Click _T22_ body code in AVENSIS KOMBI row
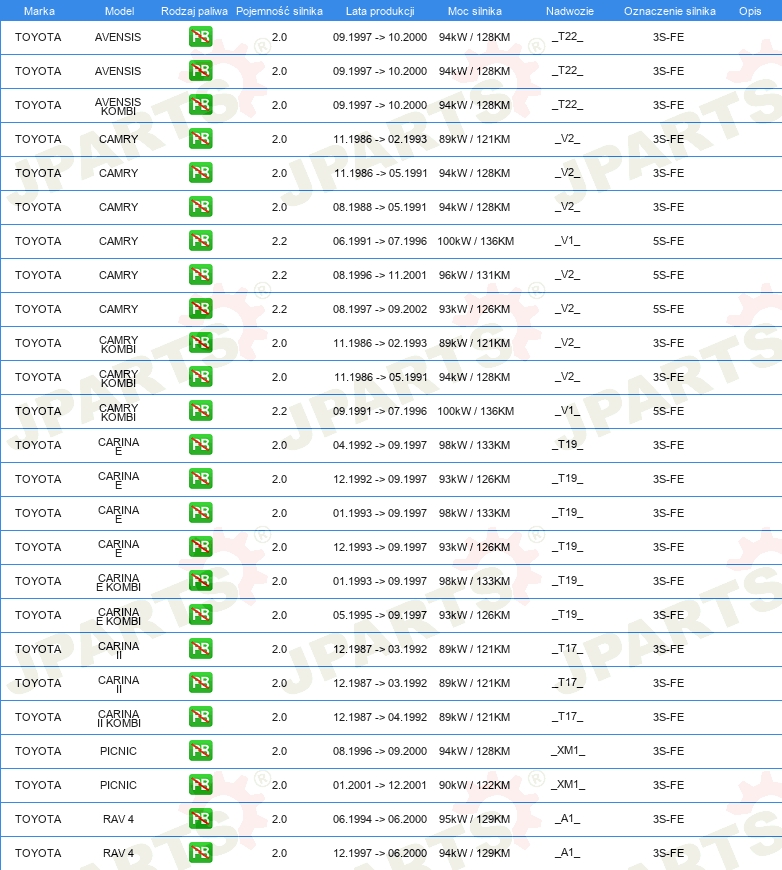 (x=567, y=105)
